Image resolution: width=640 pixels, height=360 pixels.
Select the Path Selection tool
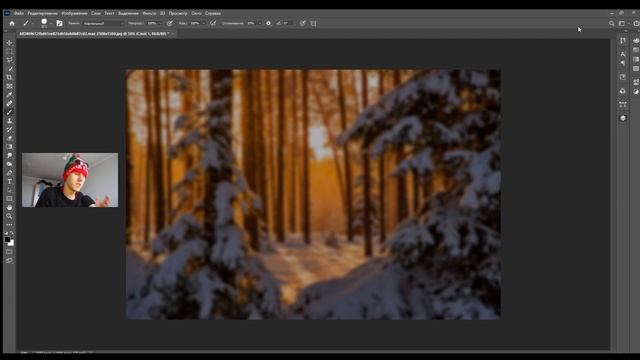(x=9, y=190)
